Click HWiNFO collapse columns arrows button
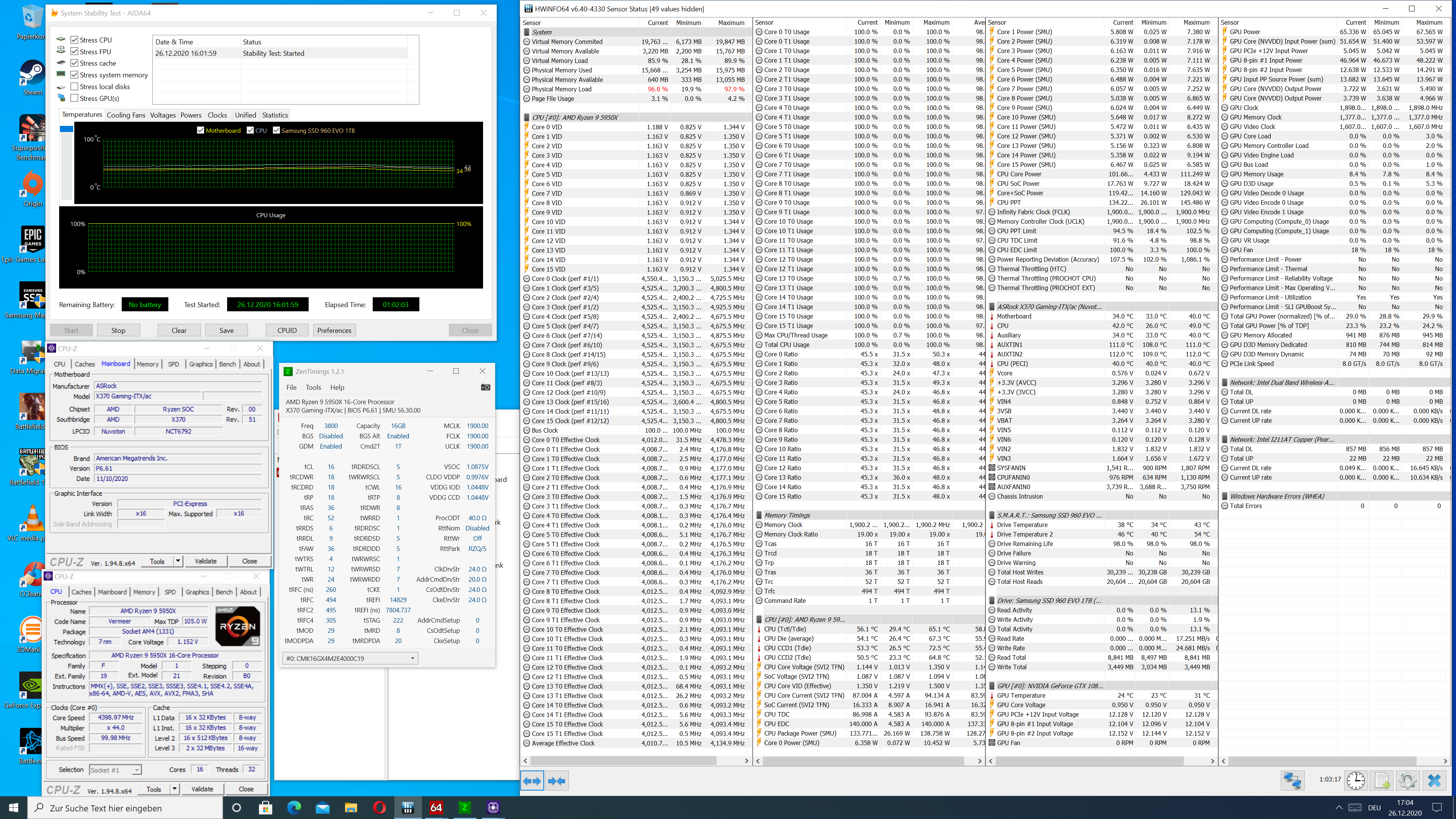 556,781
